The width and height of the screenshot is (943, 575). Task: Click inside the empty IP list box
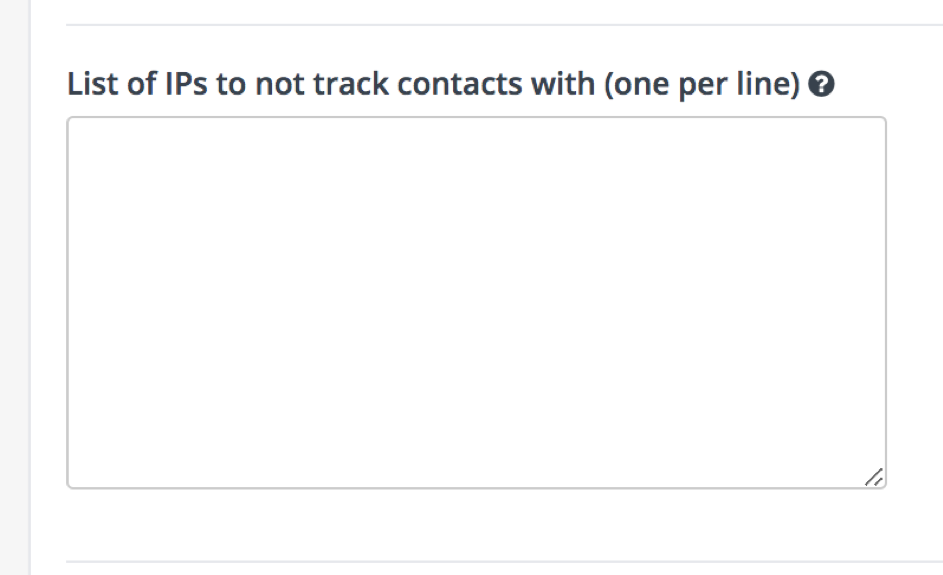coord(476,303)
